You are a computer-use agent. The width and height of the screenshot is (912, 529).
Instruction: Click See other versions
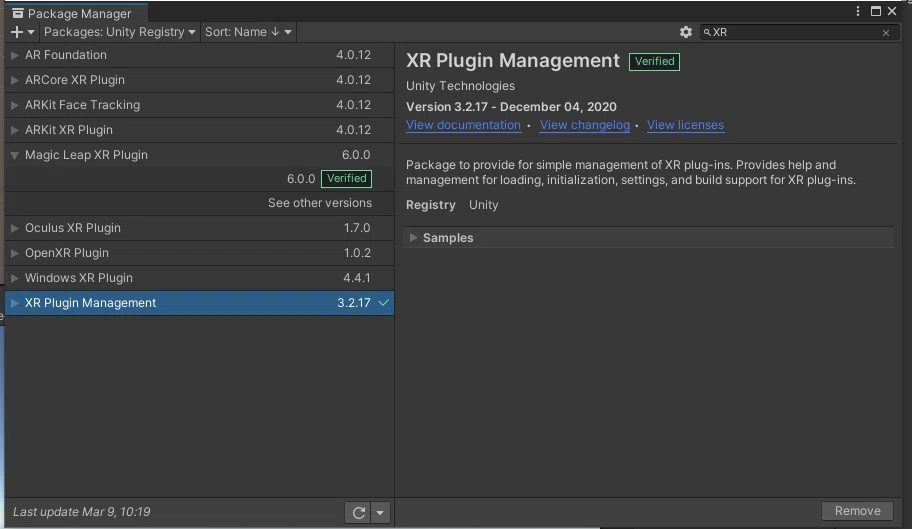click(319, 203)
